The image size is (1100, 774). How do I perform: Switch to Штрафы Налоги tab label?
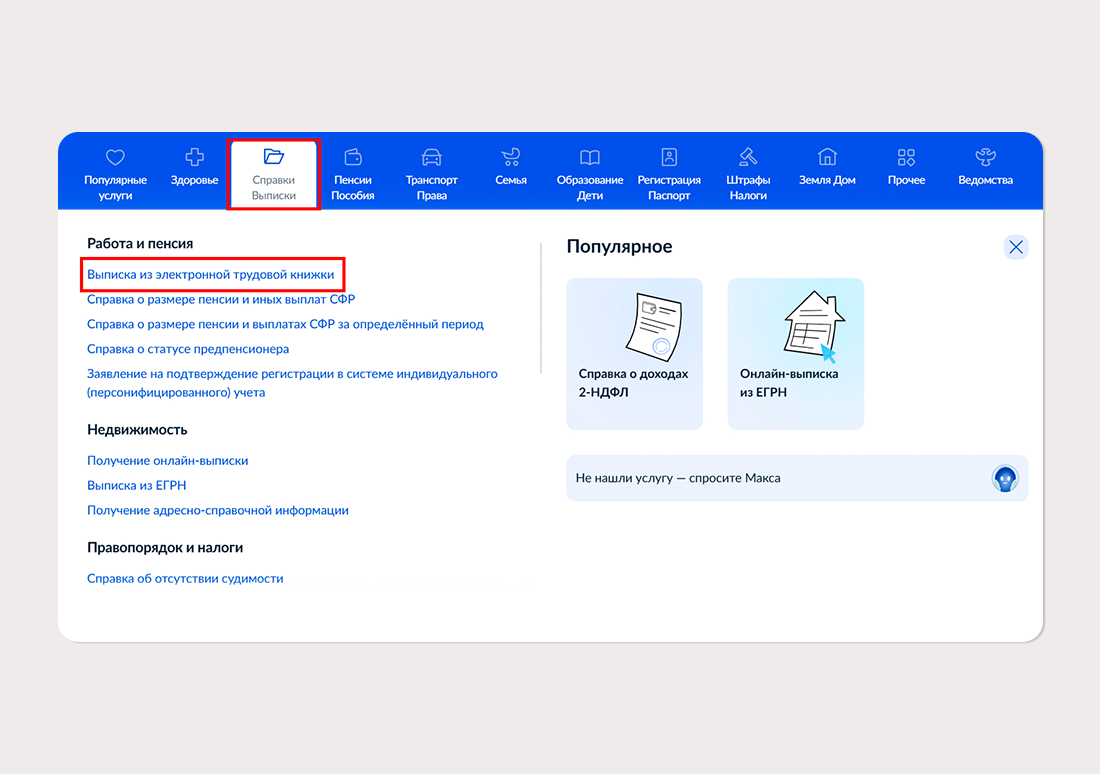748,188
